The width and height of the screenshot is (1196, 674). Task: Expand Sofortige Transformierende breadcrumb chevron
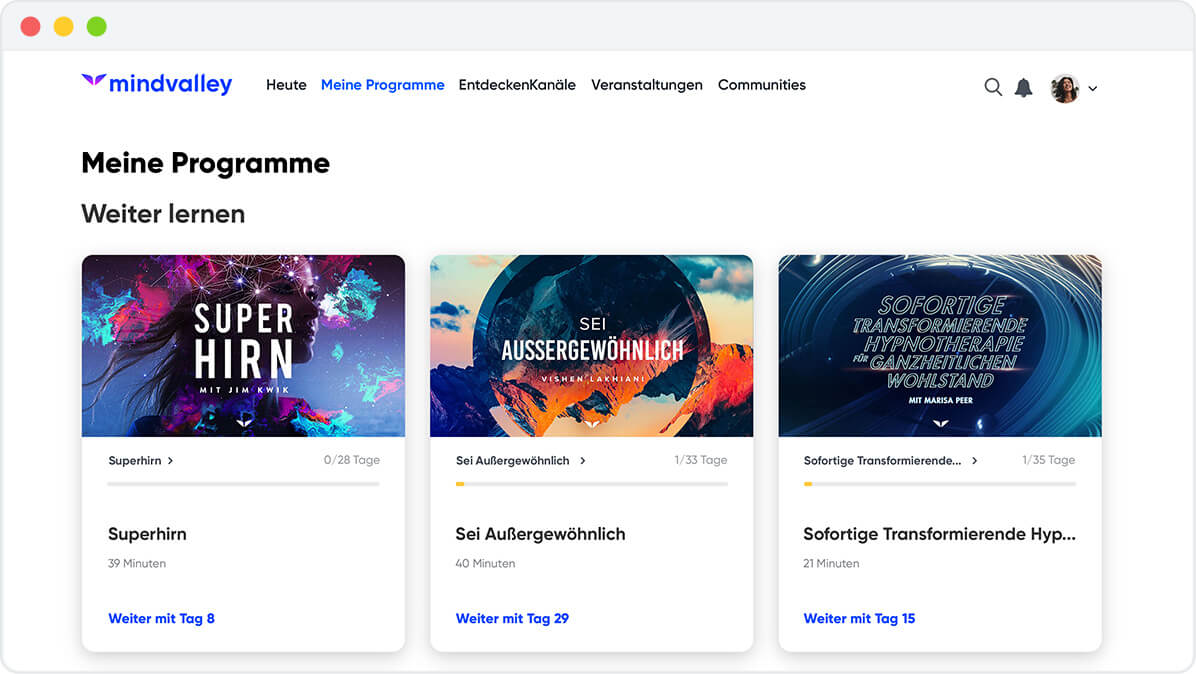tap(975, 461)
